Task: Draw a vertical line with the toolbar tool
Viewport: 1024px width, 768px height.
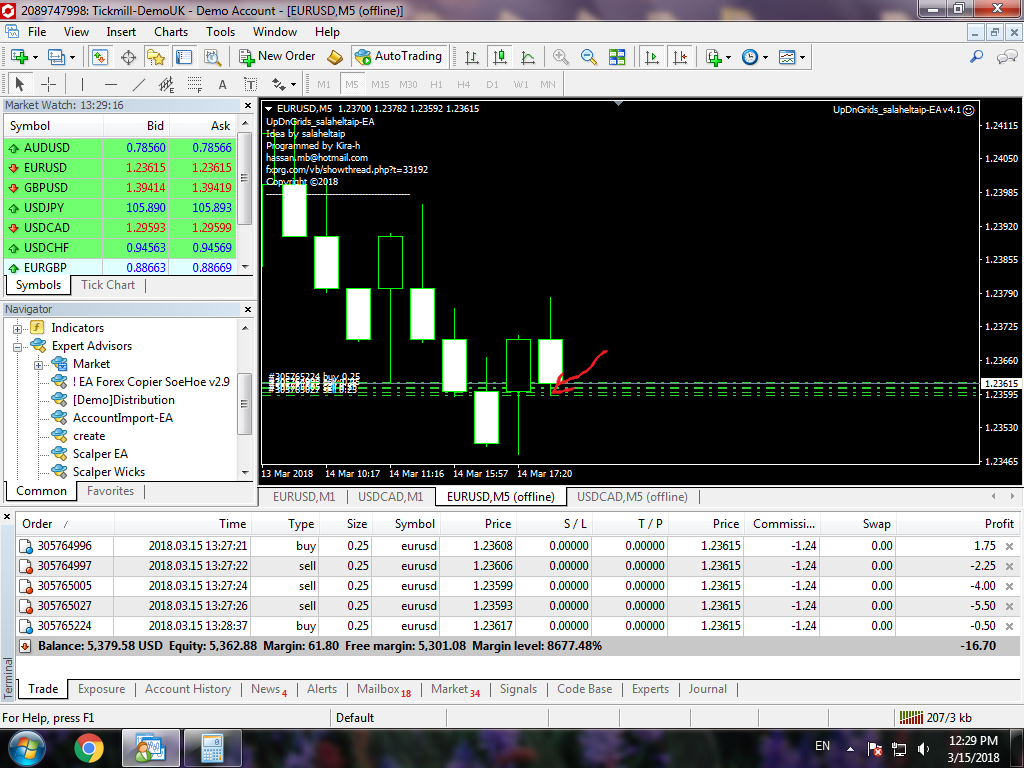Action: (x=82, y=85)
